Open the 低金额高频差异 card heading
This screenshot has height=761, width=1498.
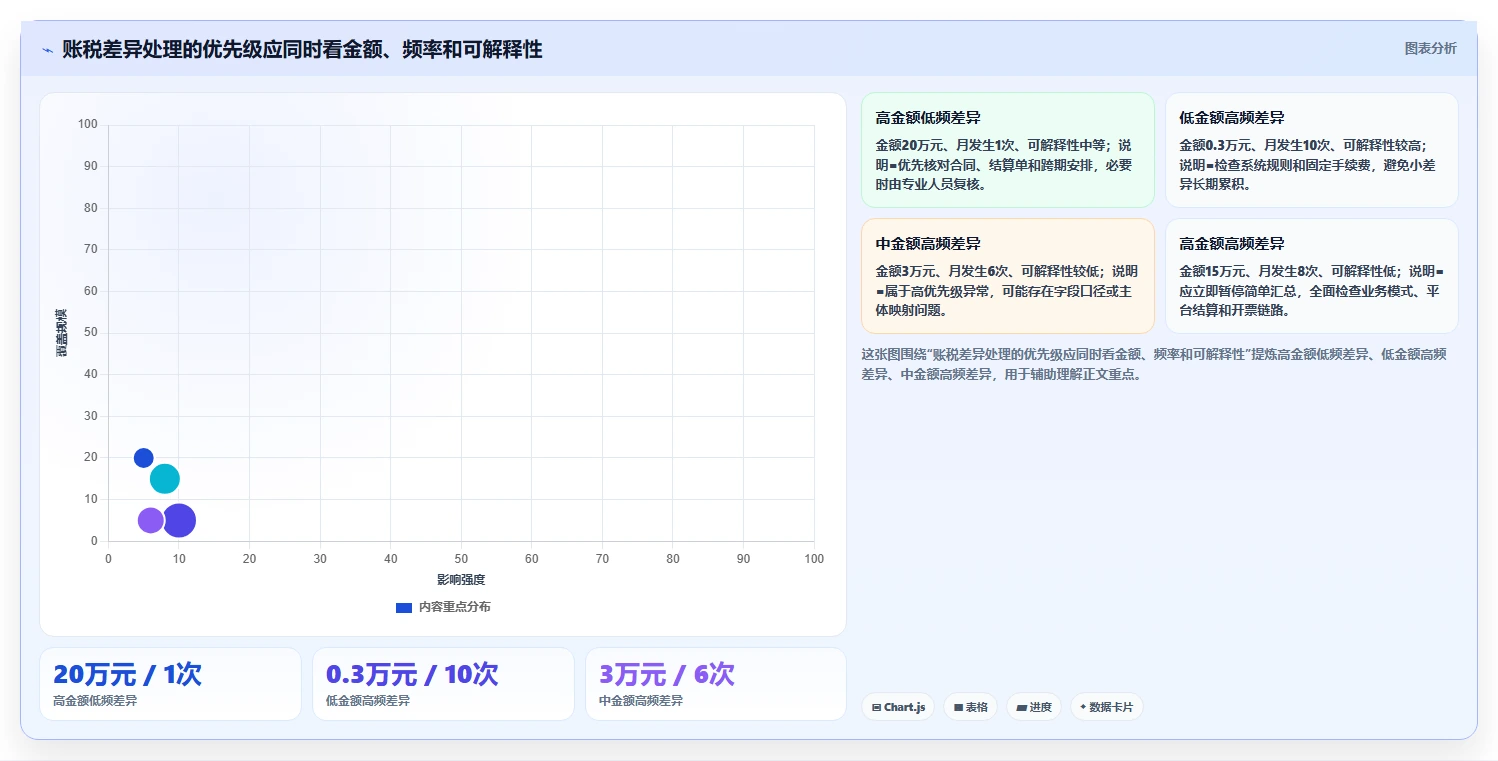coord(1232,118)
